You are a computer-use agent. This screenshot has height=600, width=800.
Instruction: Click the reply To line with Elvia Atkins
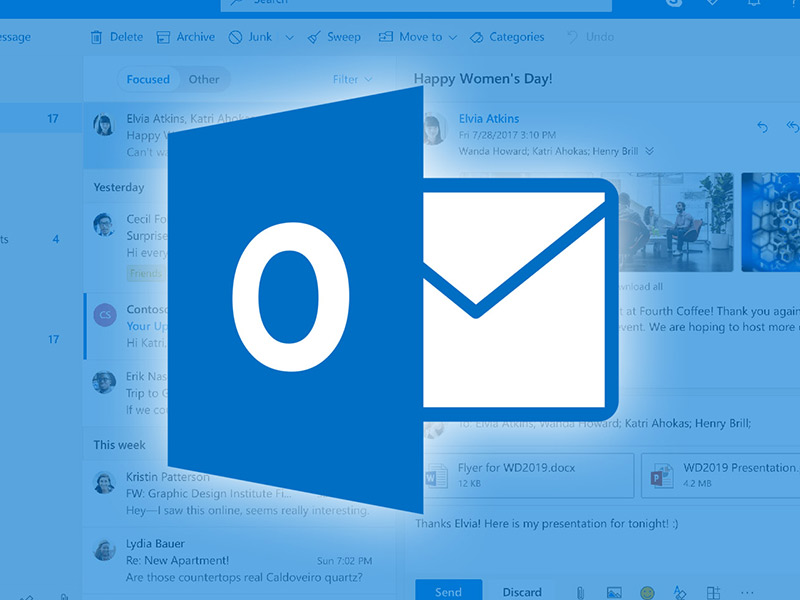click(x=605, y=423)
